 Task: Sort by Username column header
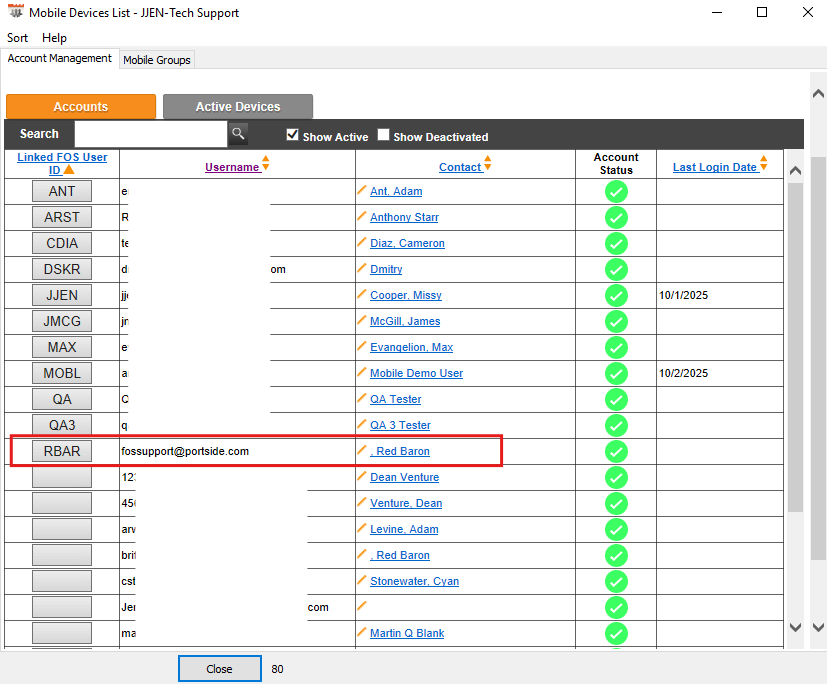click(232, 167)
